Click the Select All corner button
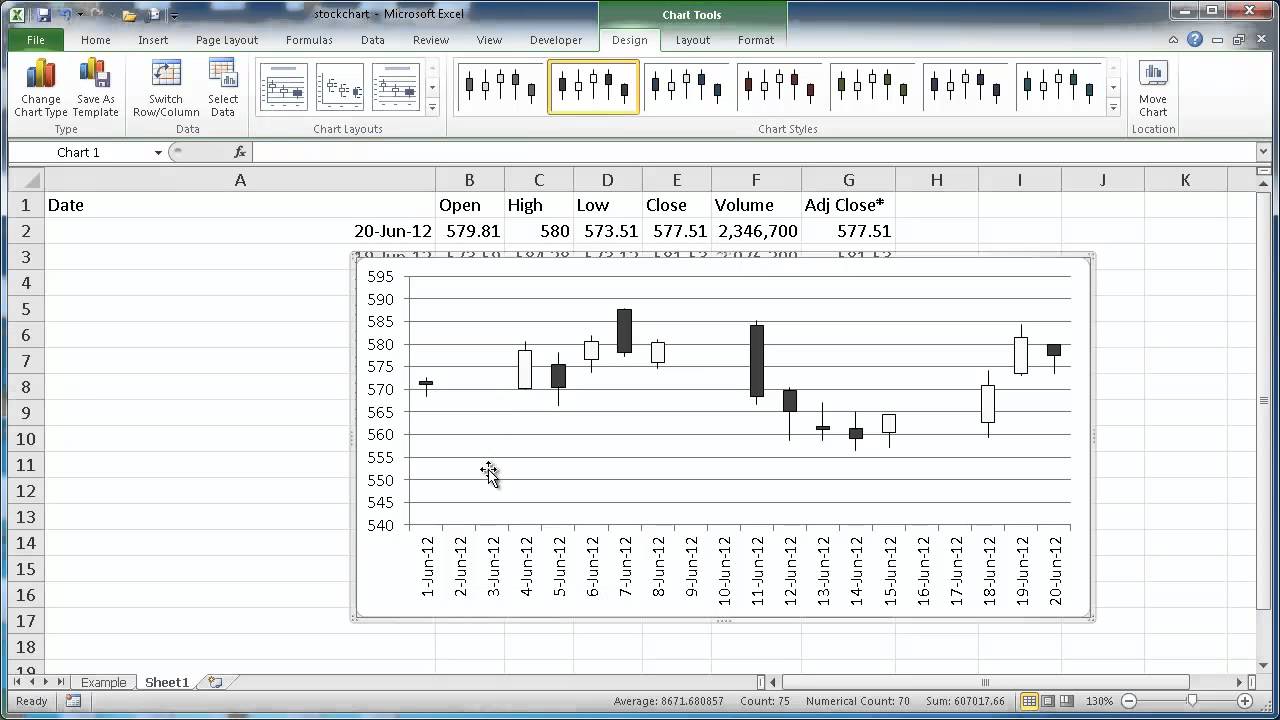1280x720 pixels. point(26,180)
